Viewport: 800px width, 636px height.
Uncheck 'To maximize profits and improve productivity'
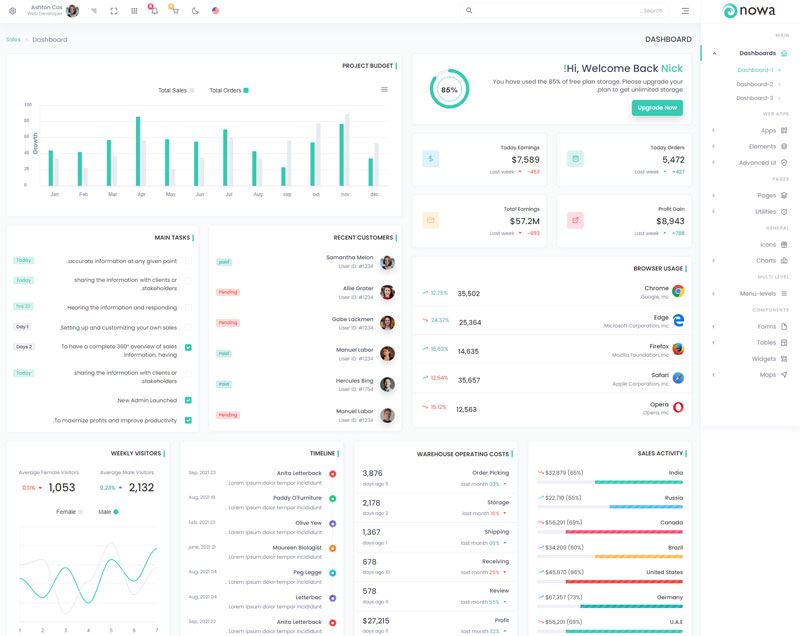(x=188, y=420)
